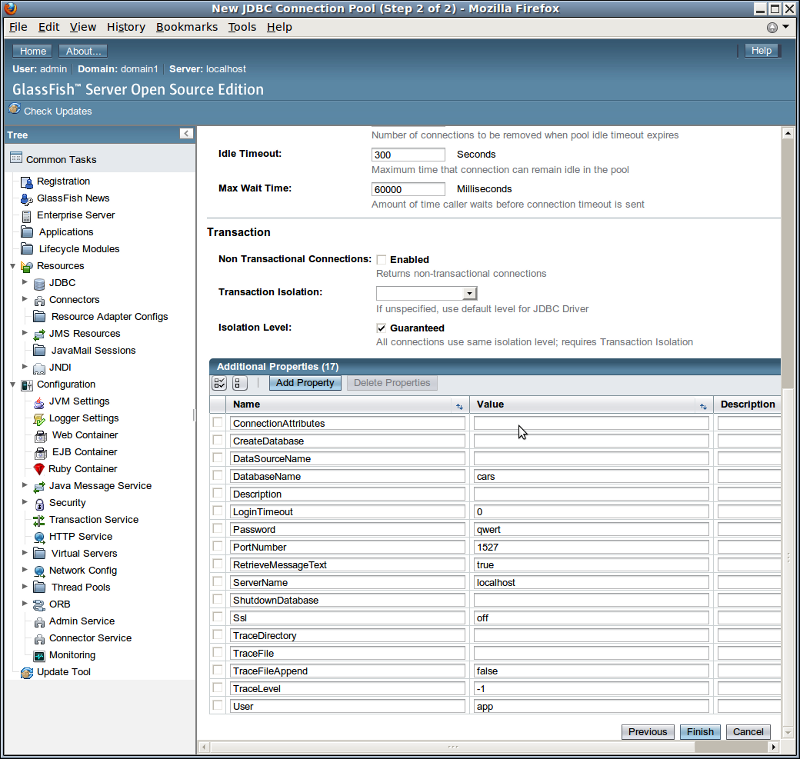The image size is (800, 759).
Task: Click the Add Property button
Action: tap(306, 383)
